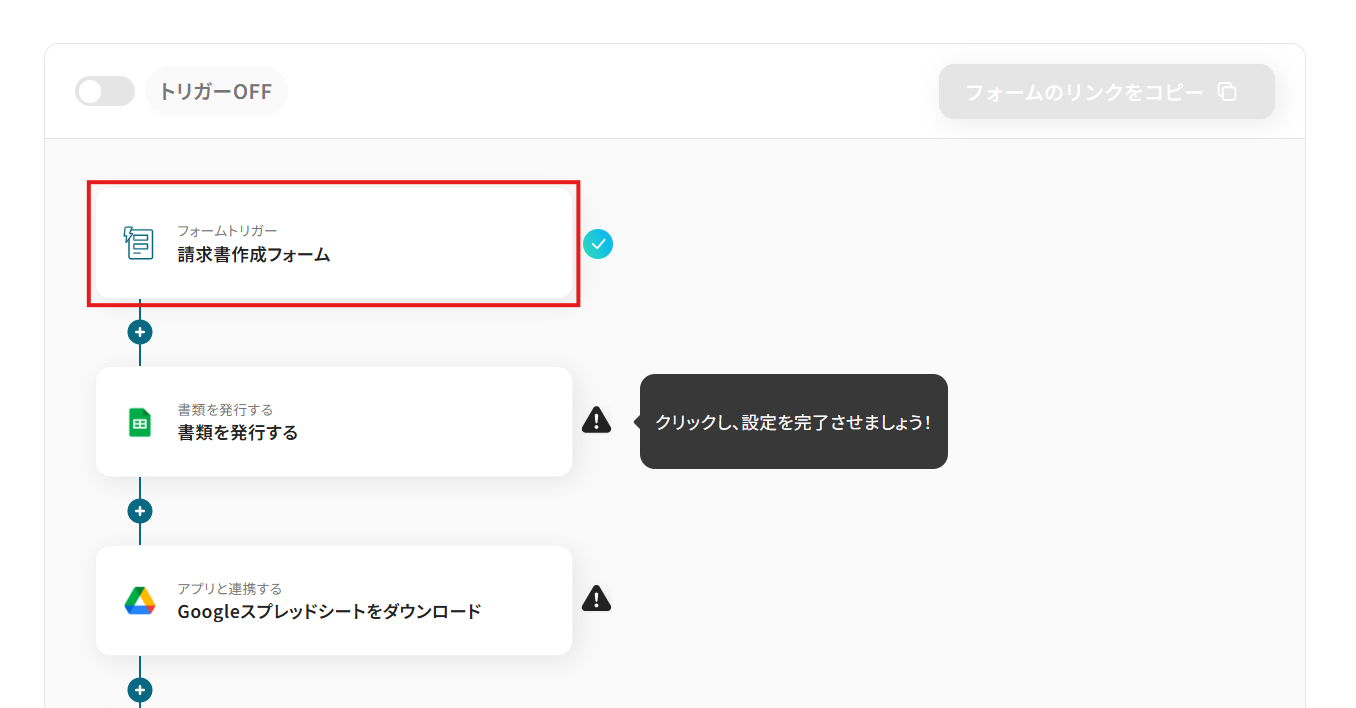The height and width of the screenshot is (708, 1356).
Task: Click the フォームトリガー small label
Action: pyautogui.click(x=227, y=231)
